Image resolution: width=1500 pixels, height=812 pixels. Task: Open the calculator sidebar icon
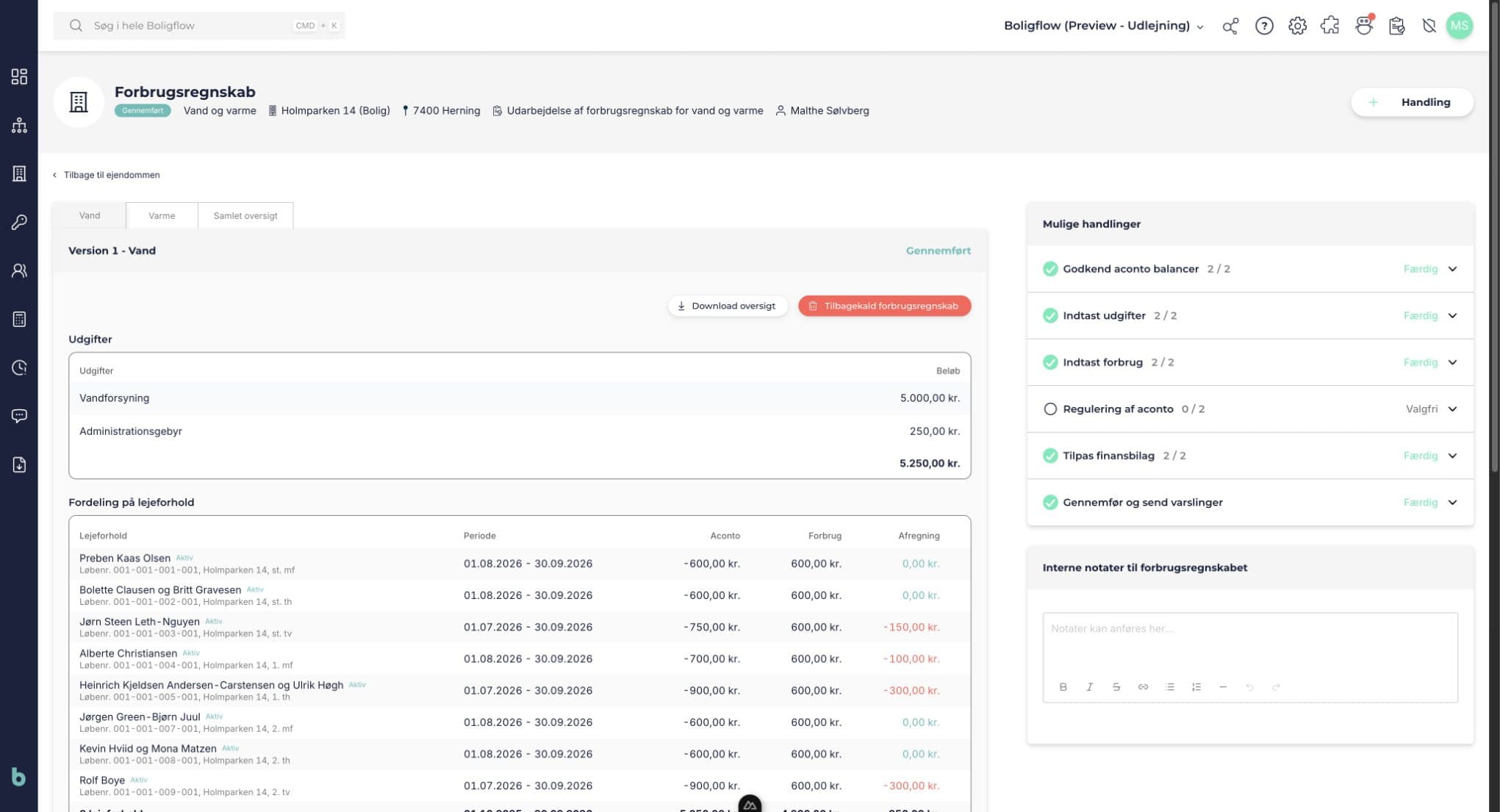pos(19,319)
